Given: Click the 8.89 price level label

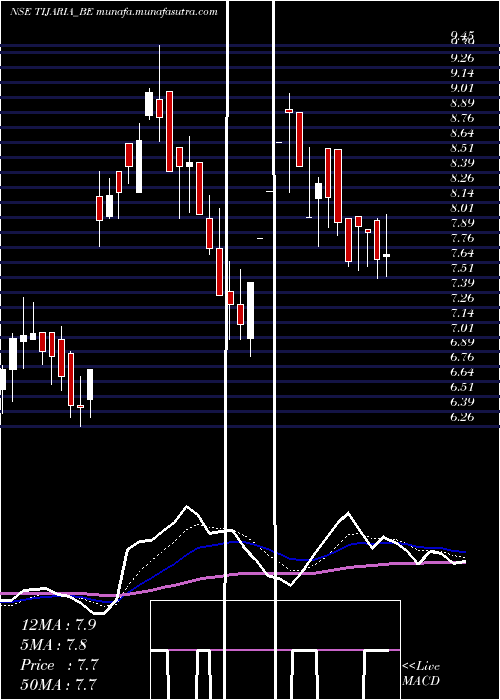Looking at the screenshot, I should (462, 103).
